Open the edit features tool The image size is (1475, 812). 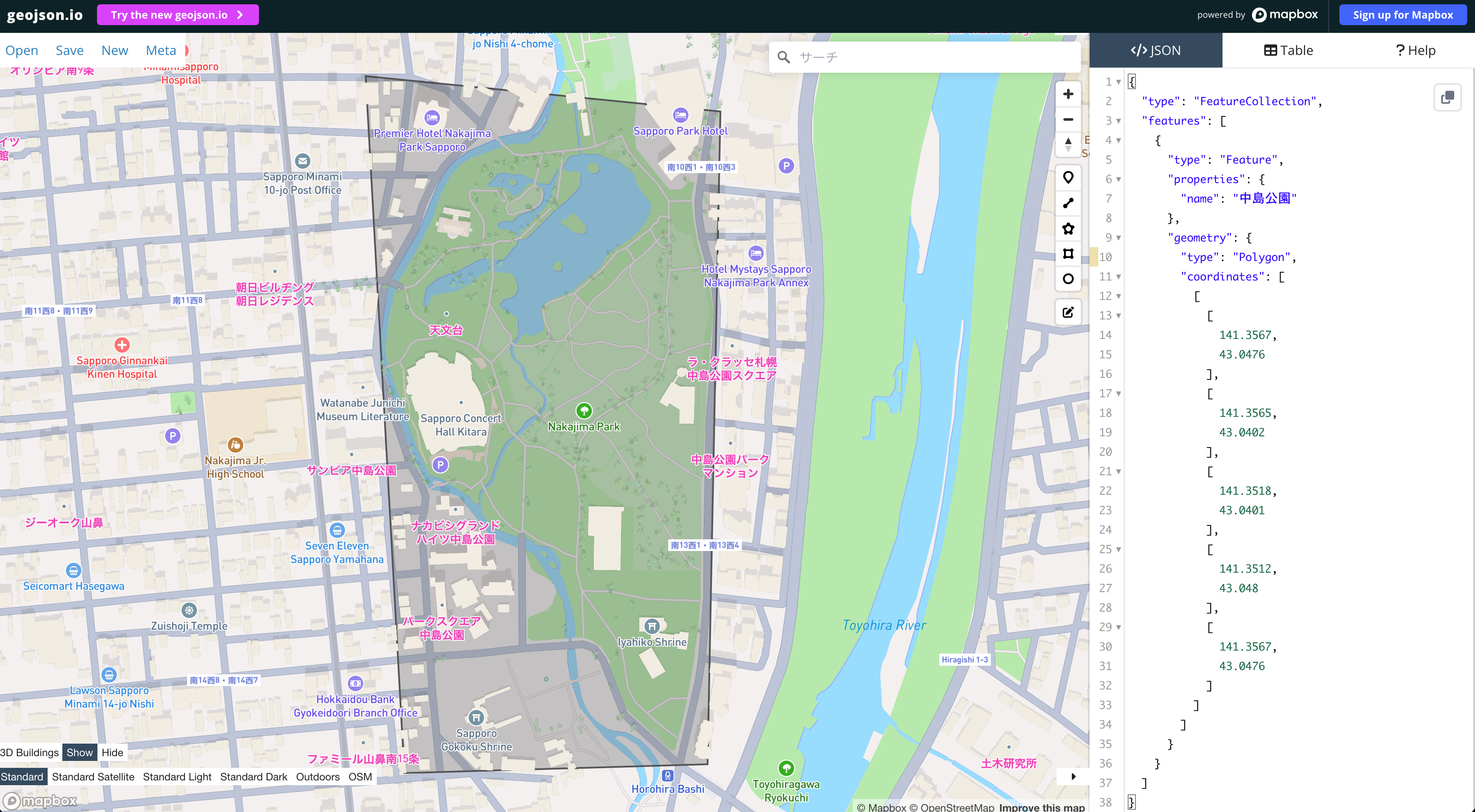point(1068,312)
